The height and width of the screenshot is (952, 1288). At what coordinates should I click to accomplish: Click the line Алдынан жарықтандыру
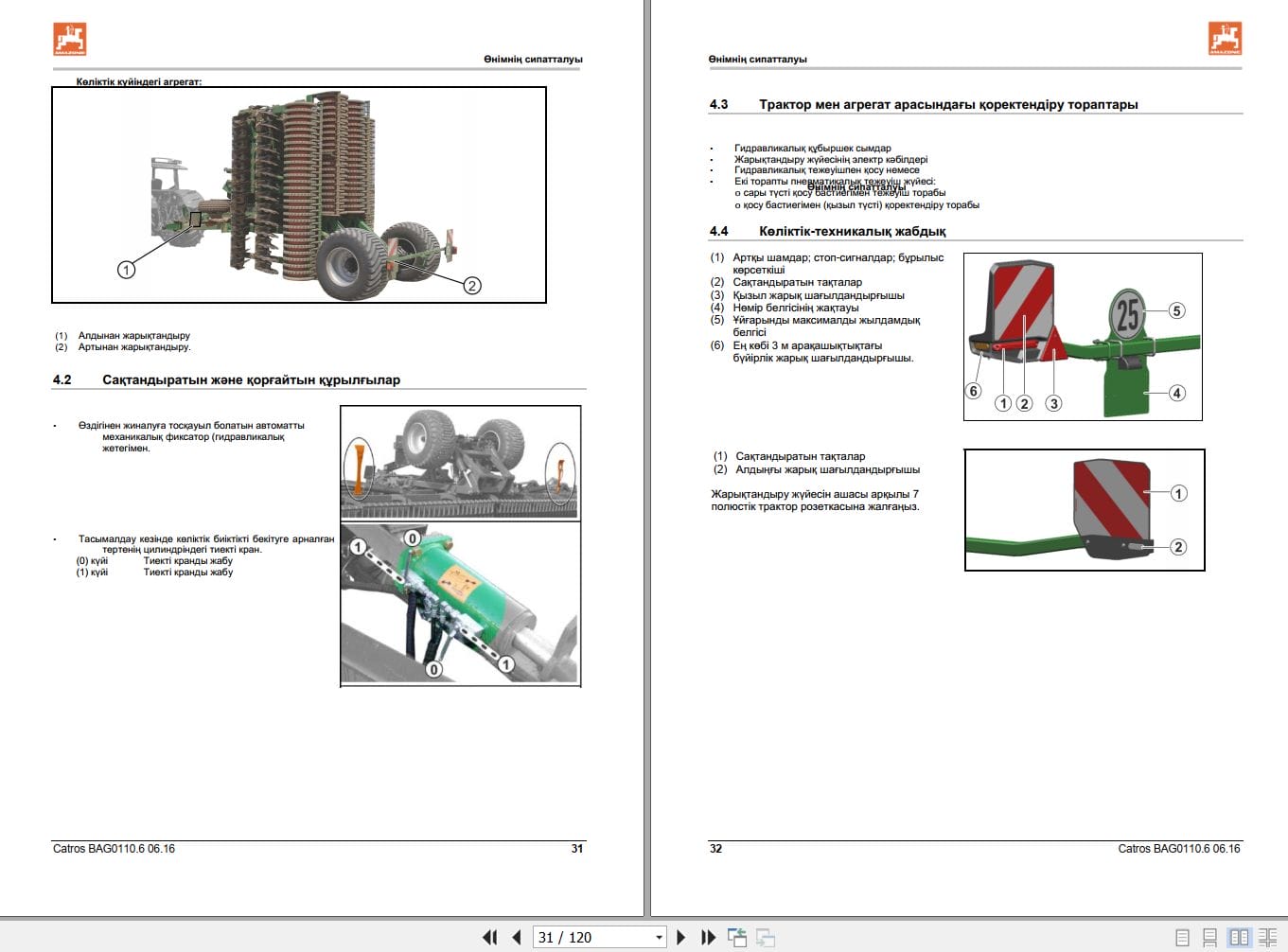point(133,335)
